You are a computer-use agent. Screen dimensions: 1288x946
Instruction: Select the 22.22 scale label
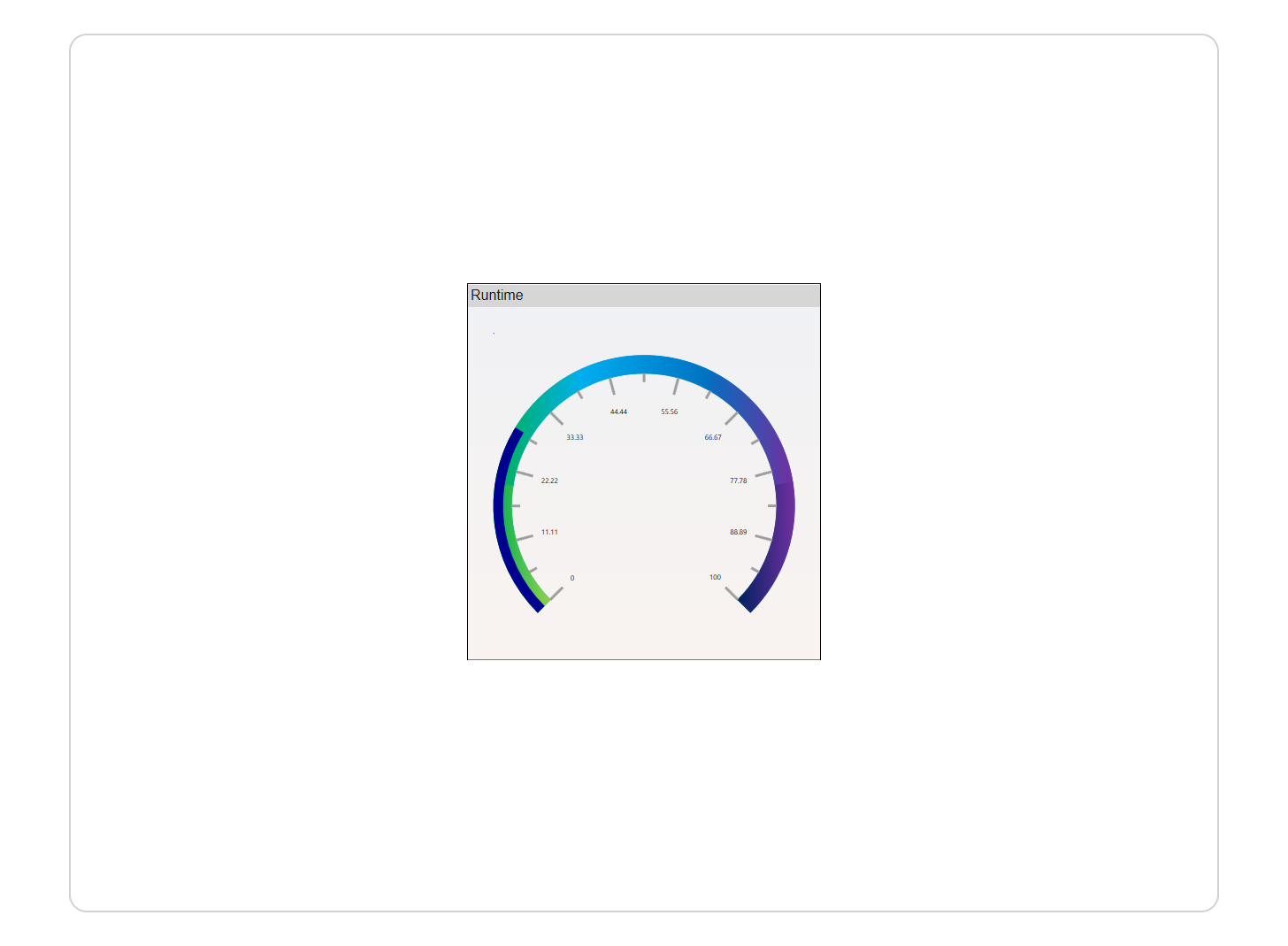coord(549,481)
